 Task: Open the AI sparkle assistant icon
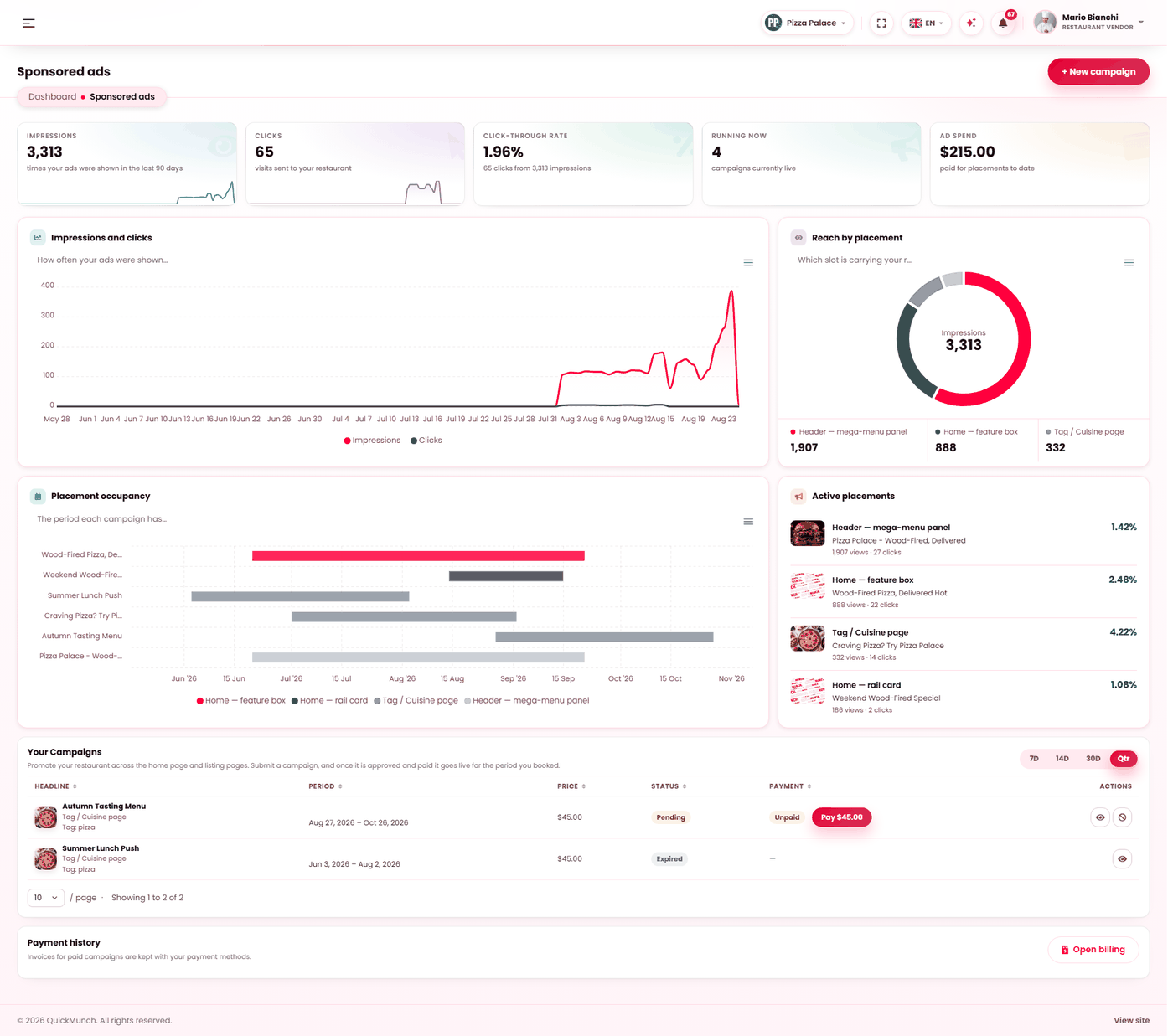click(x=971, y=23)
